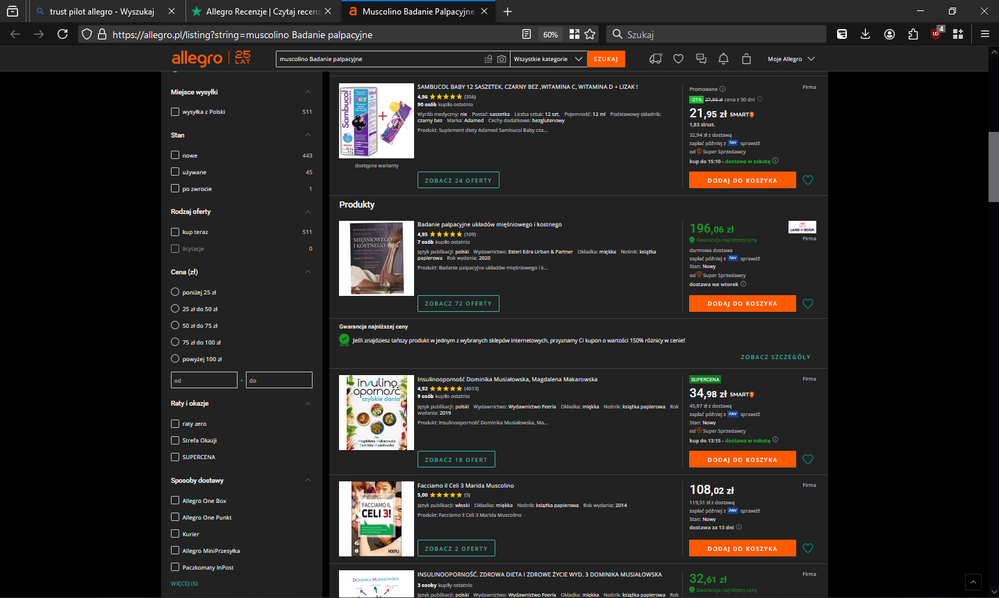Viewport: 999px width, 598px height.
Task: Go back with browser back arrow
Action: pos(15,34)
